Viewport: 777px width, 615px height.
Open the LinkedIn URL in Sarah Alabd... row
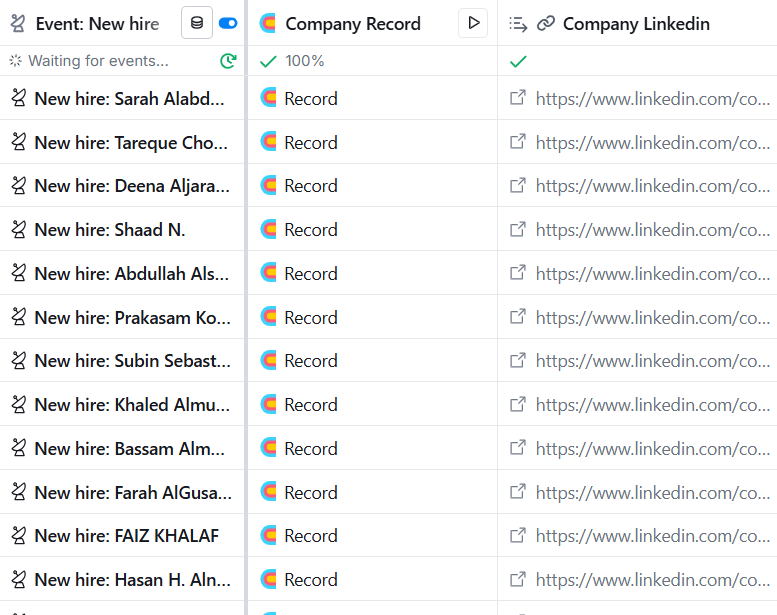click(x=653, y=99)
